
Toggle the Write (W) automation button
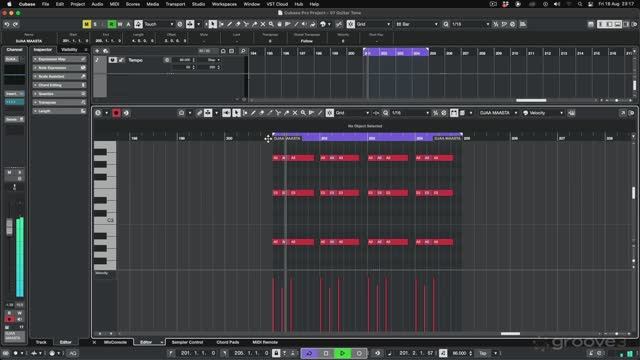tap(120, 24)
